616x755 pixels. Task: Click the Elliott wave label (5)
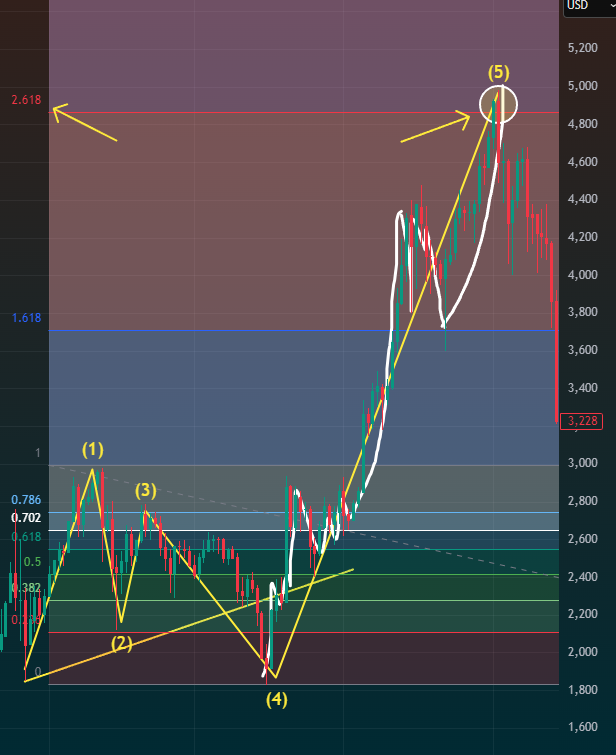pos(498,72)
